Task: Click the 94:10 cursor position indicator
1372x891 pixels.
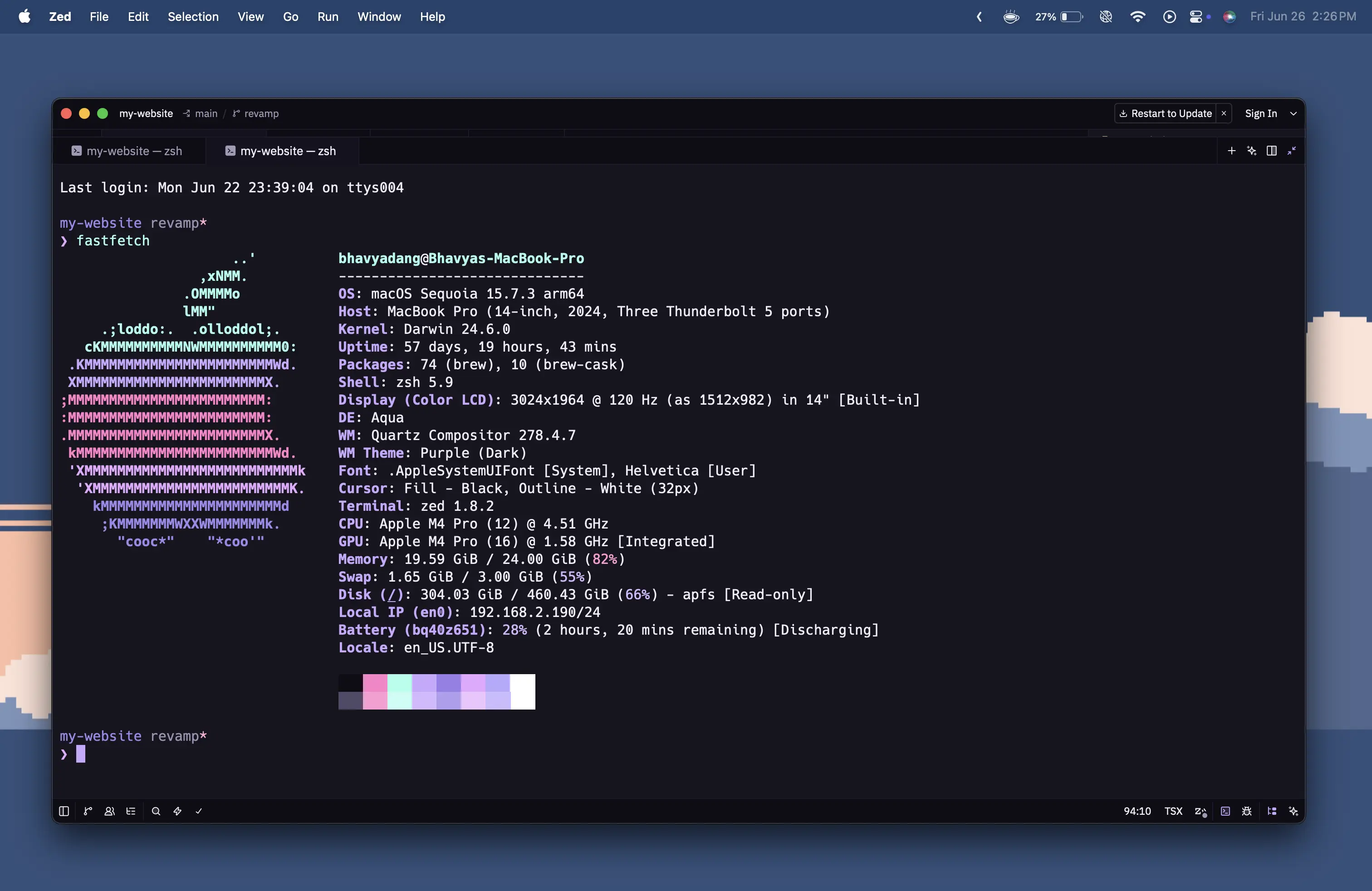Action: pyautogui.click(x=1137, y=811)
